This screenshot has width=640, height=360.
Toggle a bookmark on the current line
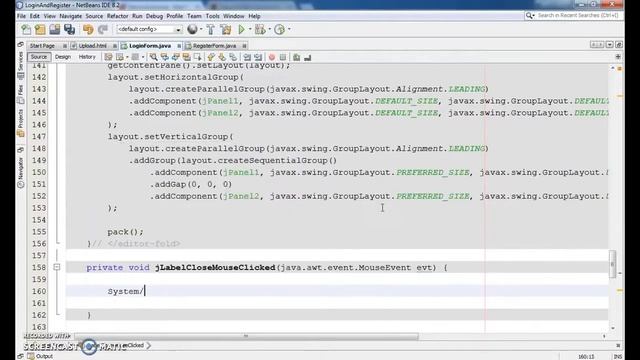pyautogui.click(x=233, y=57)
